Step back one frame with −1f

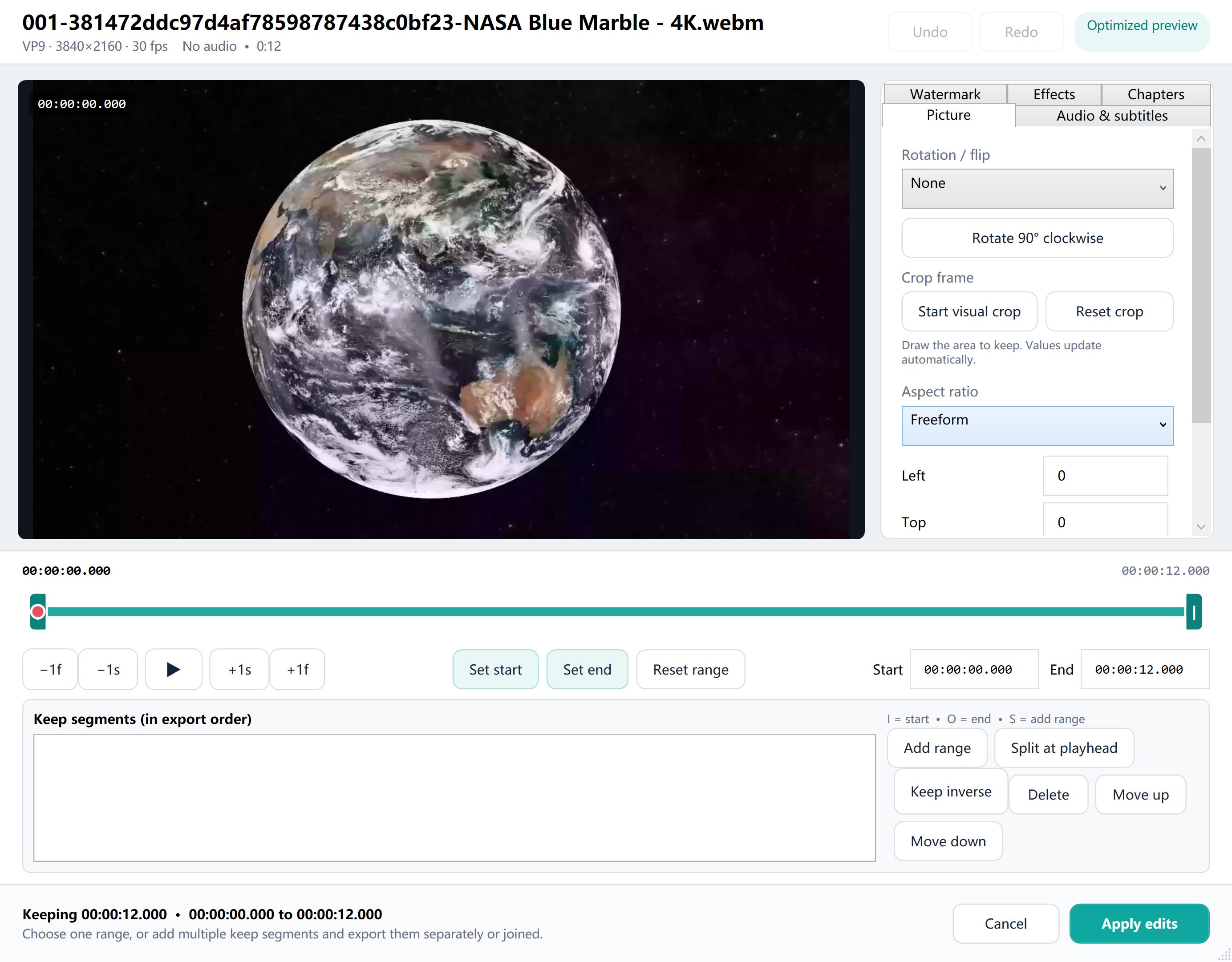[50, 669]
